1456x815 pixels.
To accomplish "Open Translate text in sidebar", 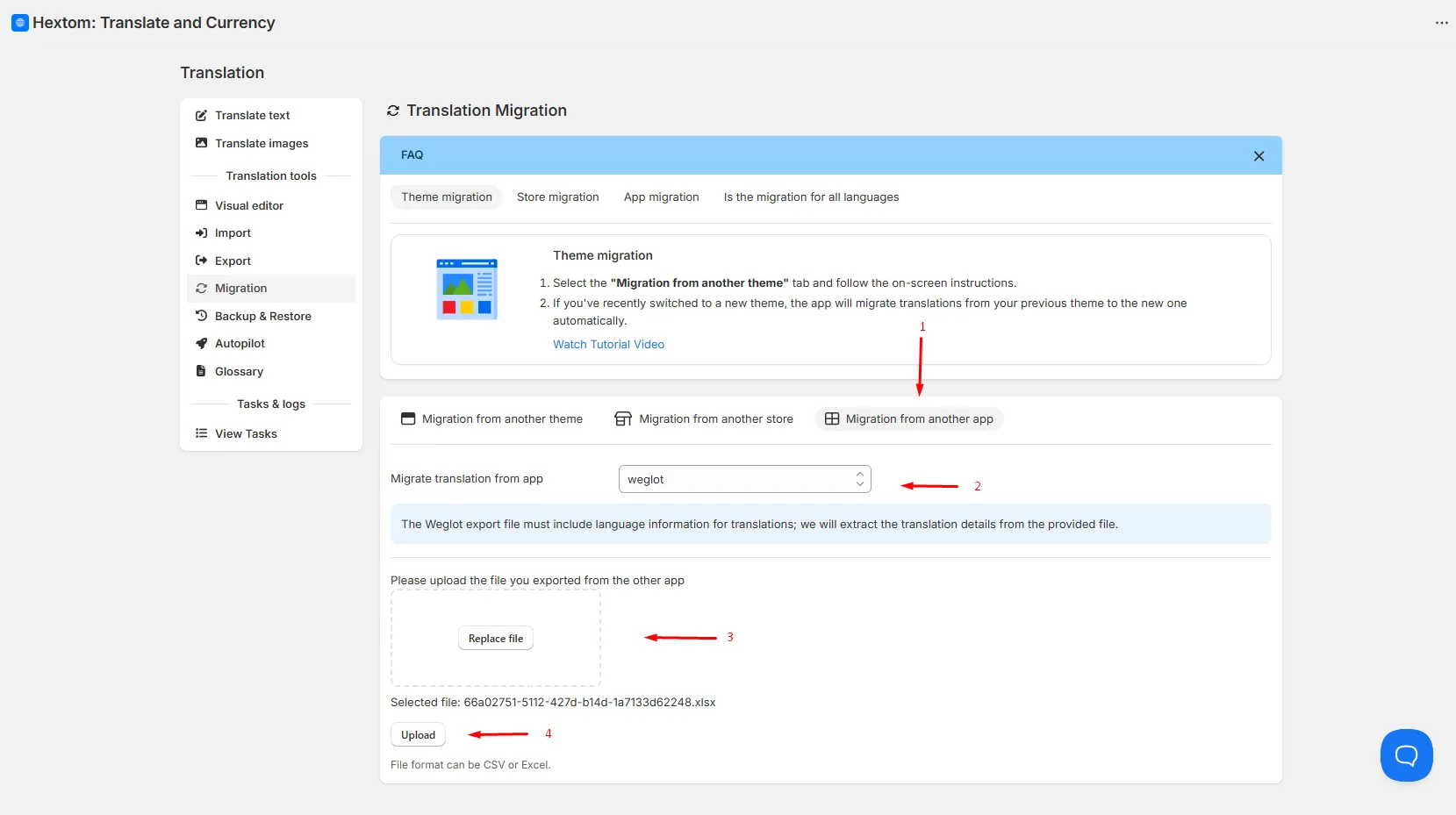I will tap(271, 116).
